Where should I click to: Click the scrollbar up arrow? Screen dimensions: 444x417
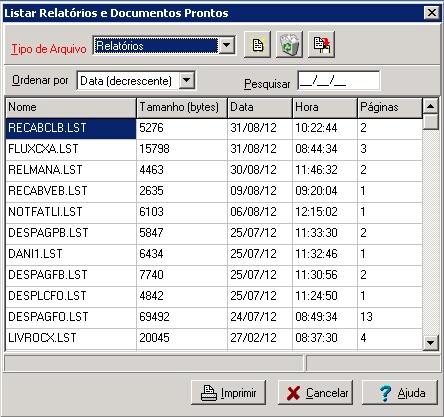tap(430, 106)
